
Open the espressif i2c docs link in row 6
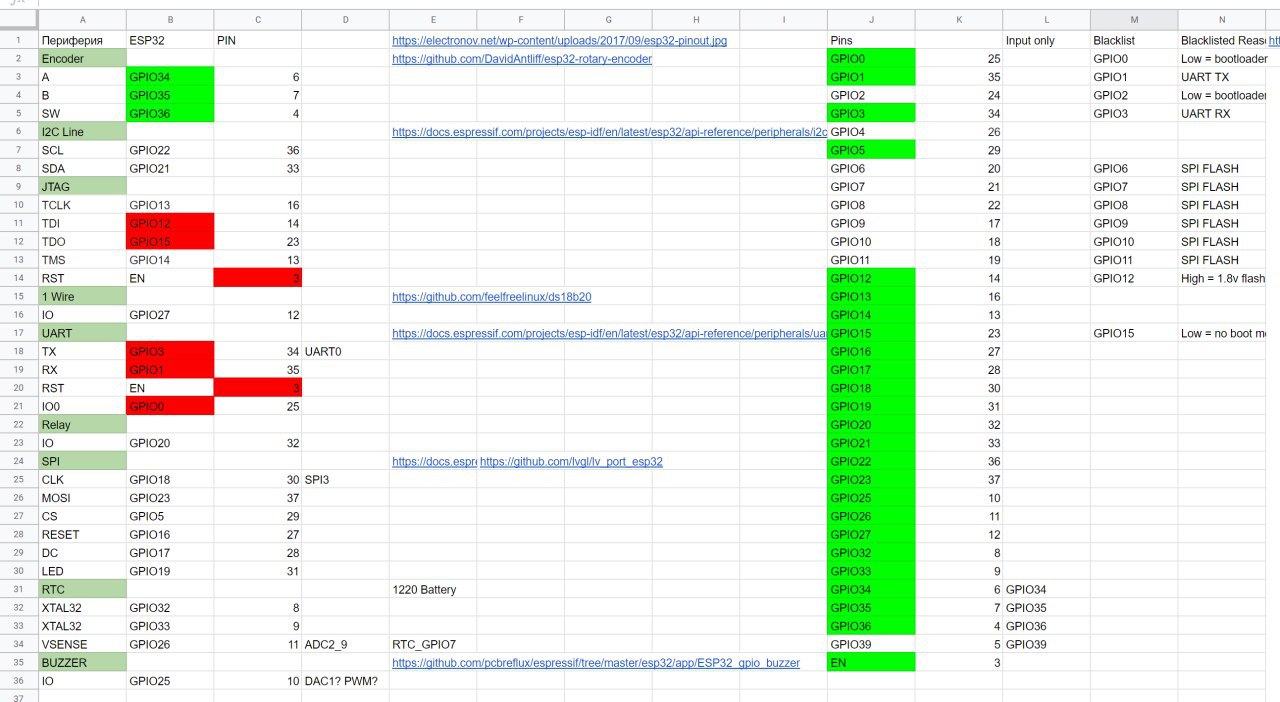(609, 132)
